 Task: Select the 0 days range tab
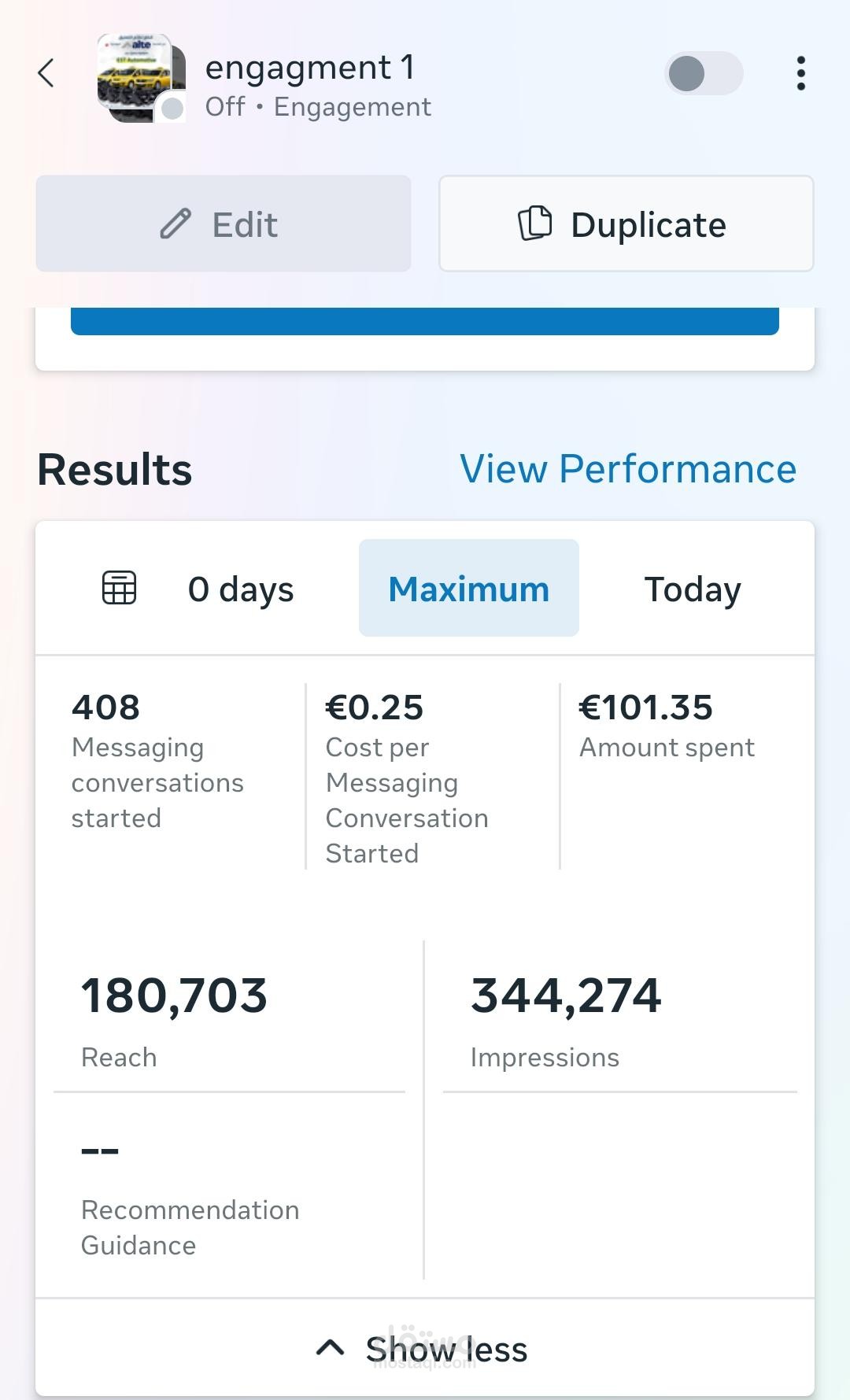point(241,589)
